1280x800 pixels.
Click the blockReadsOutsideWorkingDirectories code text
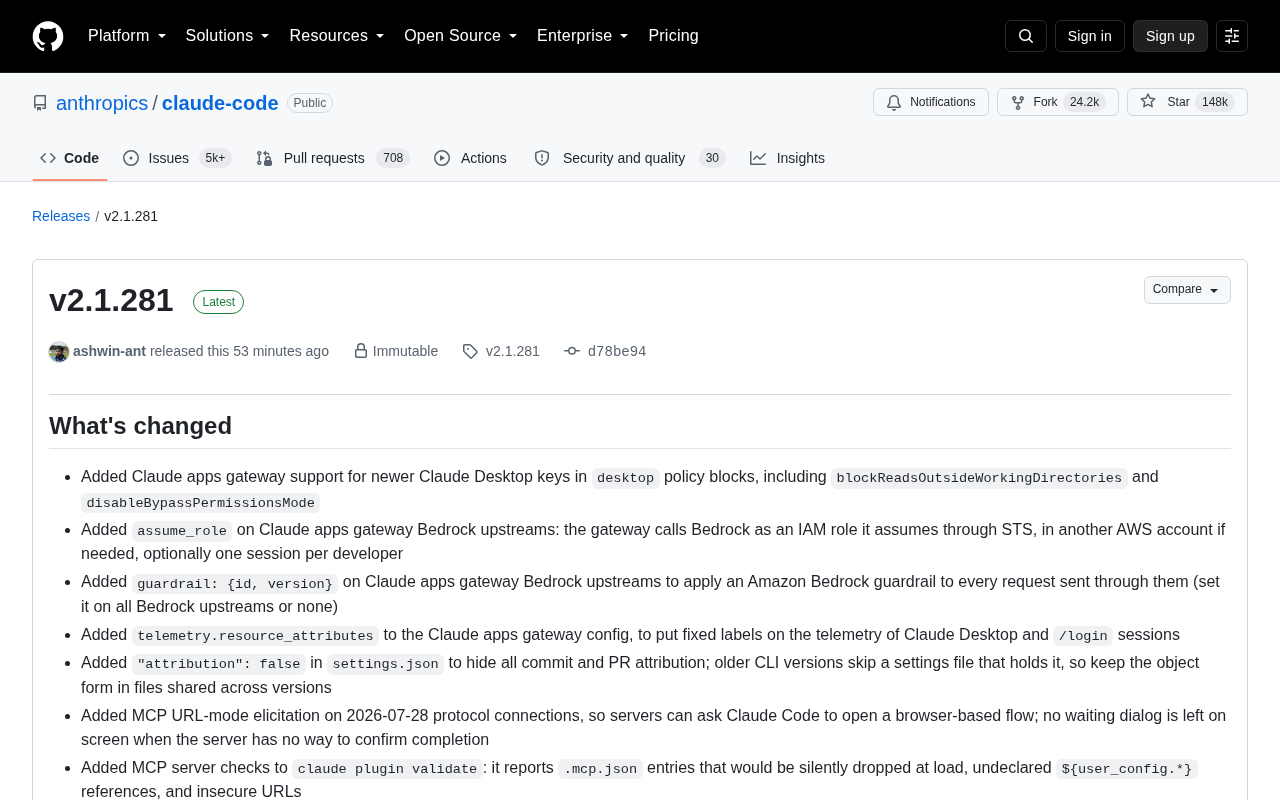pyautogui.click(x=979, y=478)
